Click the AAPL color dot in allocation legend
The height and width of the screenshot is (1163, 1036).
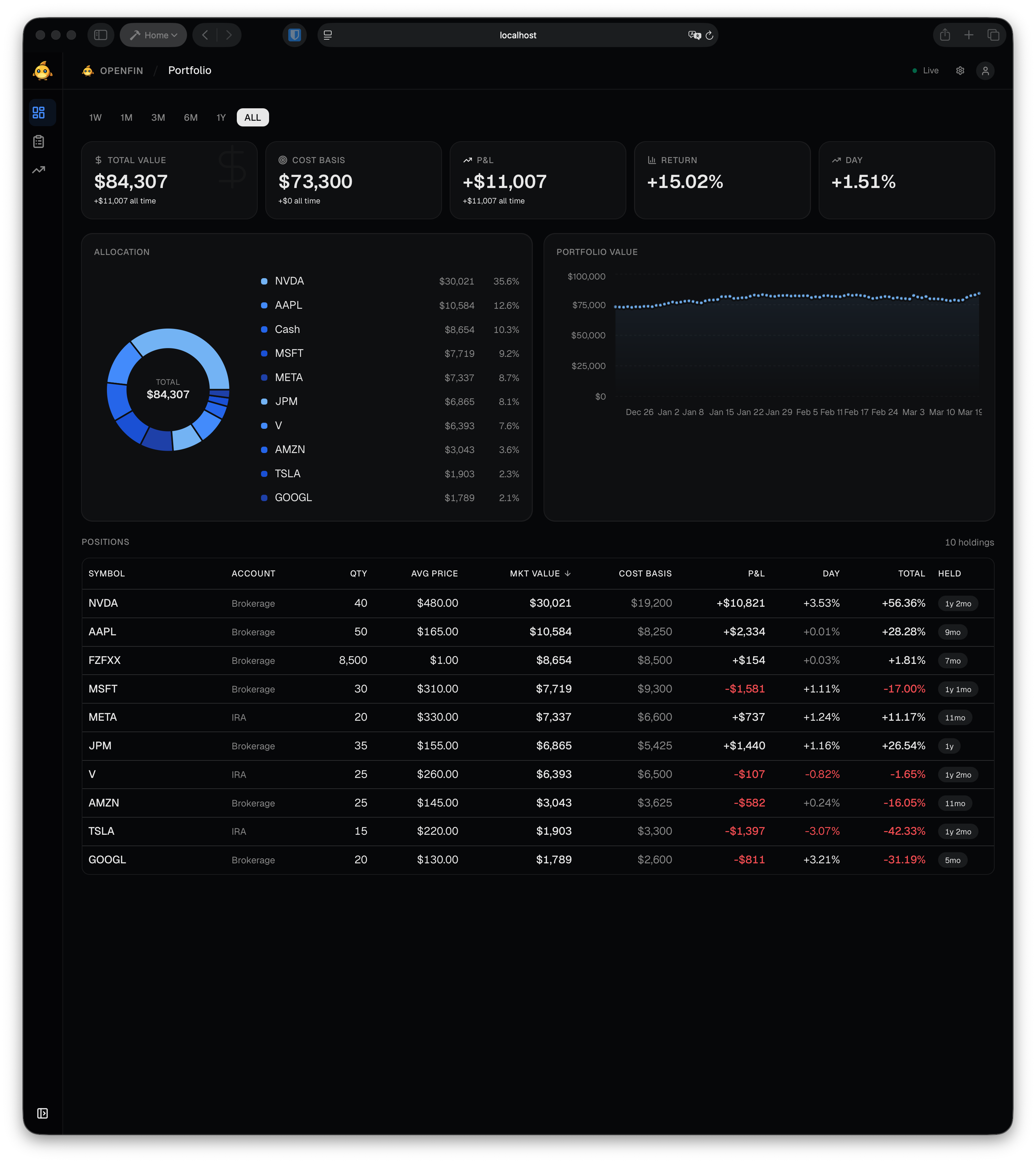point(264,306)
